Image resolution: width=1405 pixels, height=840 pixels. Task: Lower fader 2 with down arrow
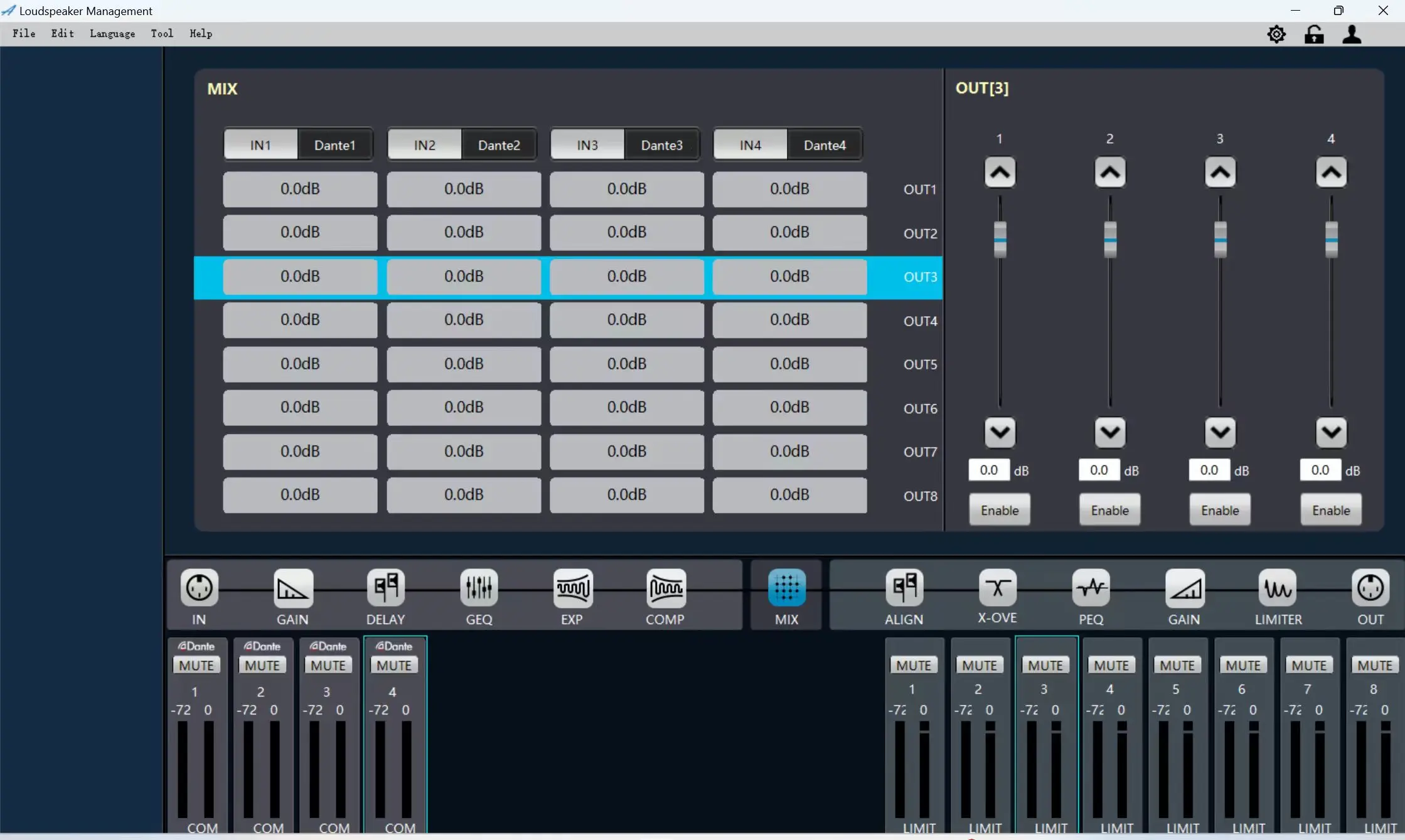coord(1110,432)
